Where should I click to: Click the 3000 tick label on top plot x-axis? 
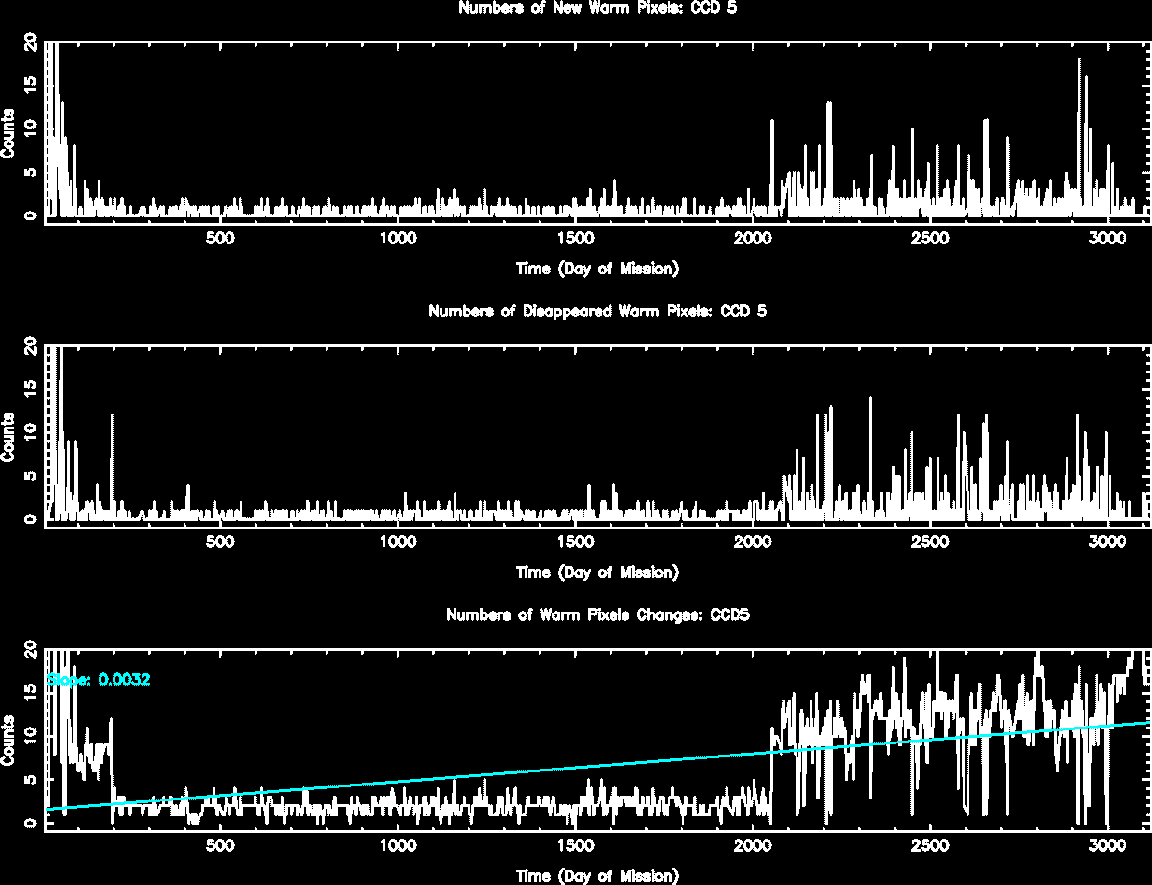[1107, 238]
